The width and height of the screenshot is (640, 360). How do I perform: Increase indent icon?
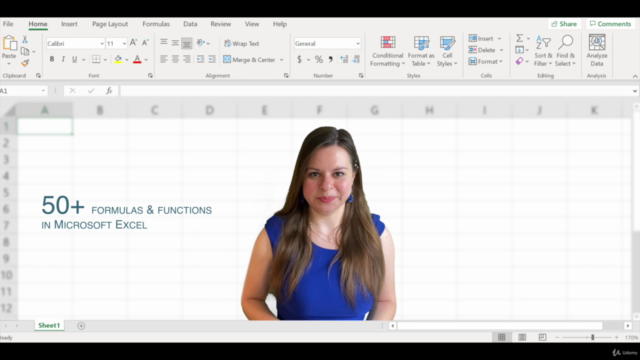pyautogui.click(x=211, y=60)
